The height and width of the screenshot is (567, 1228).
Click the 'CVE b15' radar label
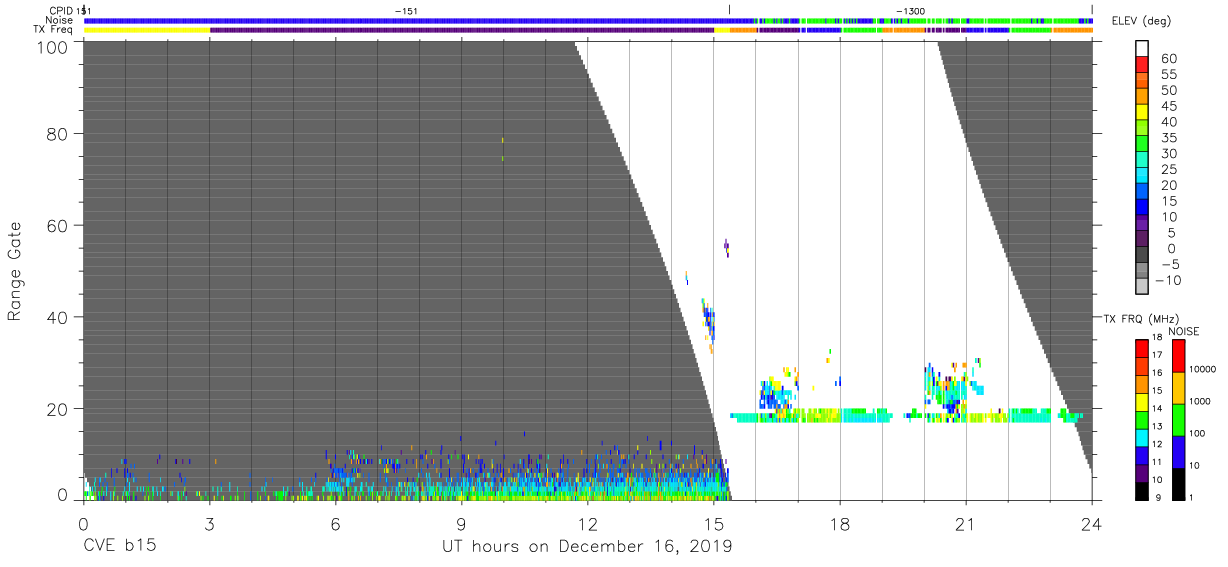tap(119, 547)
